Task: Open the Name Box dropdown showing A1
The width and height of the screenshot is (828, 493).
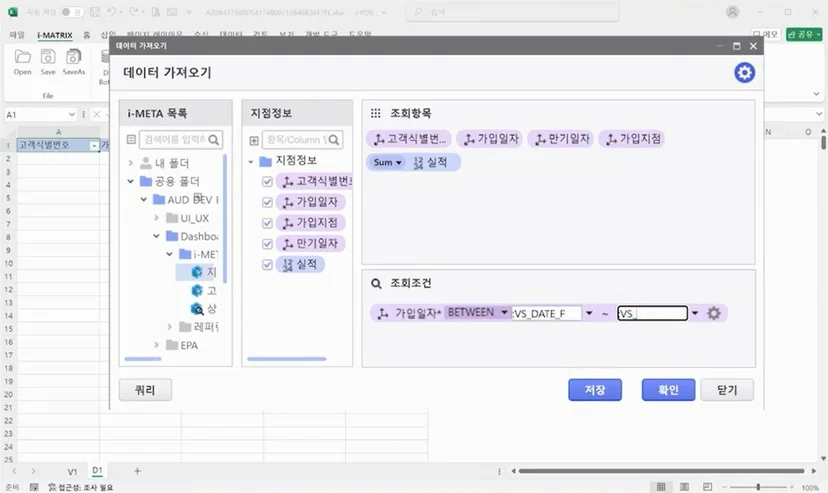Action: 72,115
